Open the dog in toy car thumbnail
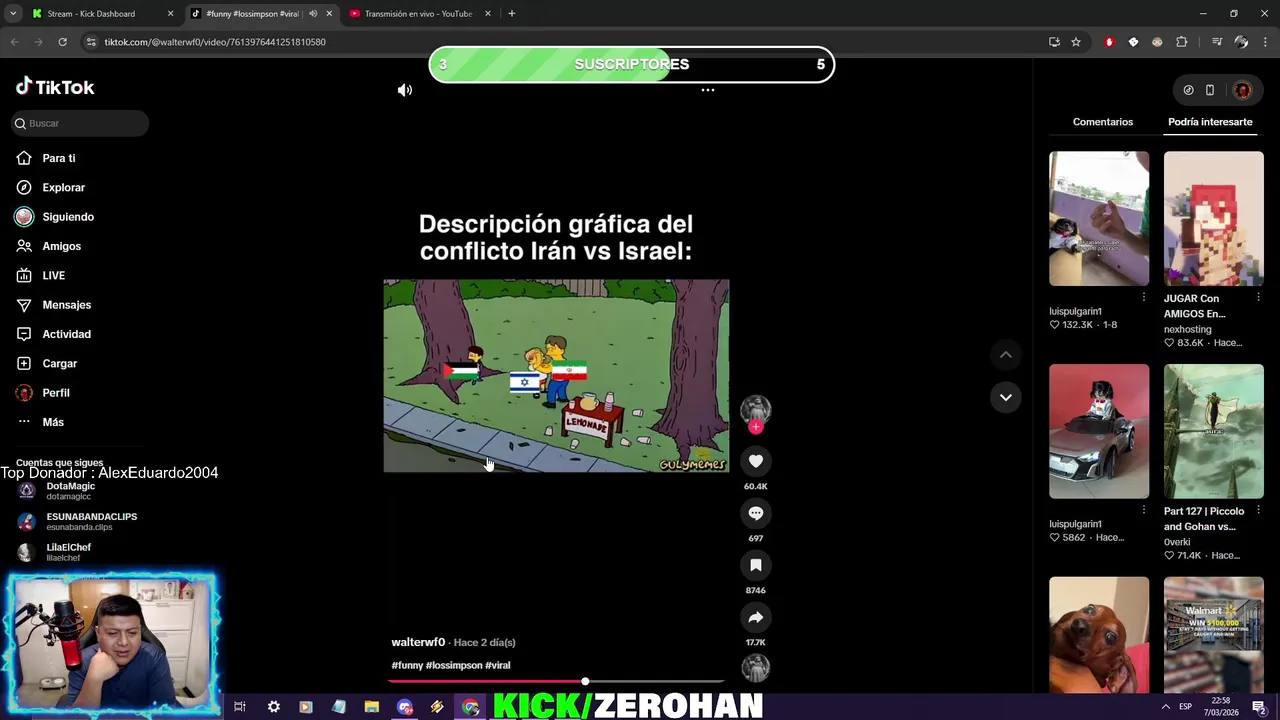1280x720 pixels. point(1099,431)
